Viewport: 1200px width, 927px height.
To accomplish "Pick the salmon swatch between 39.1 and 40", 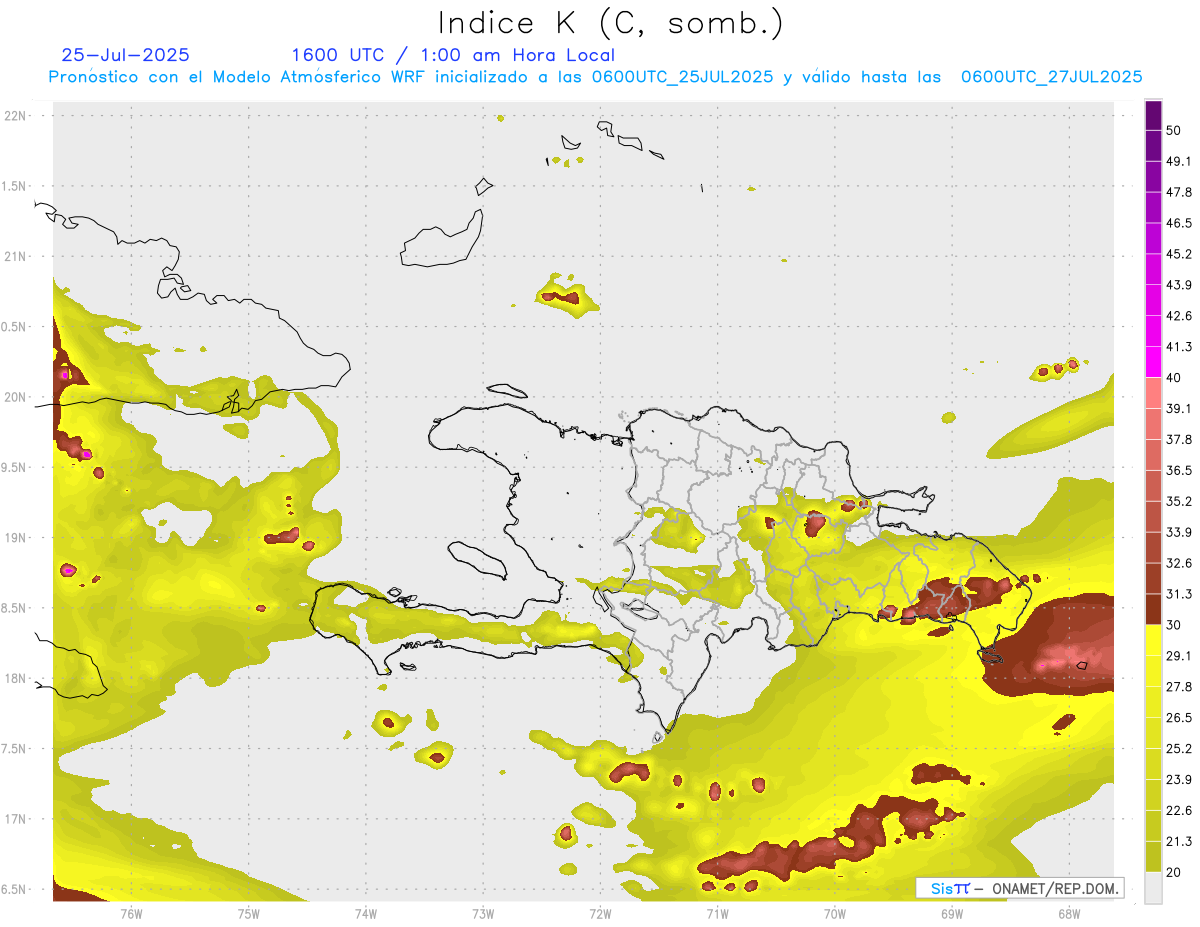I will 1153,393.
